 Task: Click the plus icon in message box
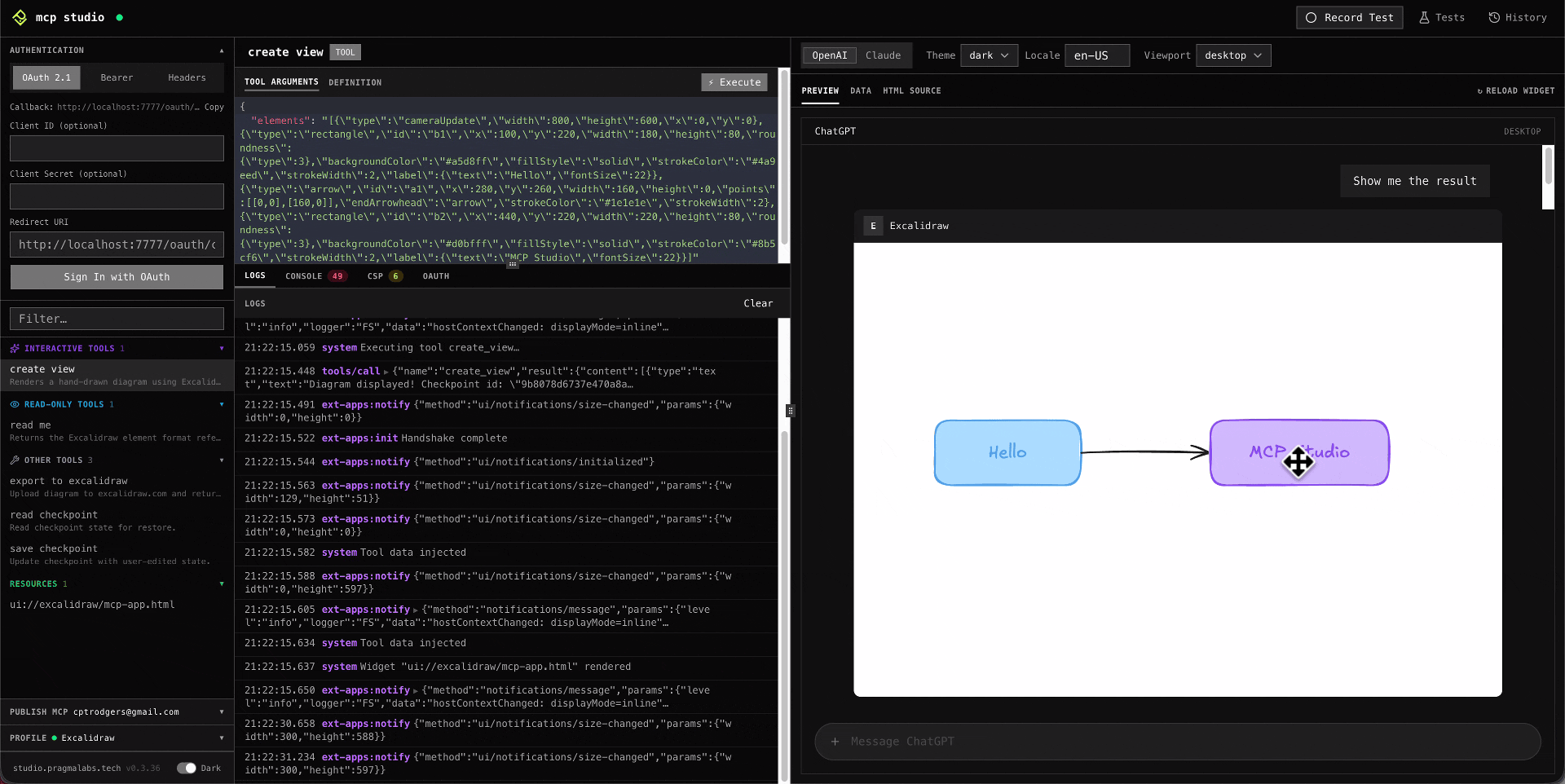835,742
